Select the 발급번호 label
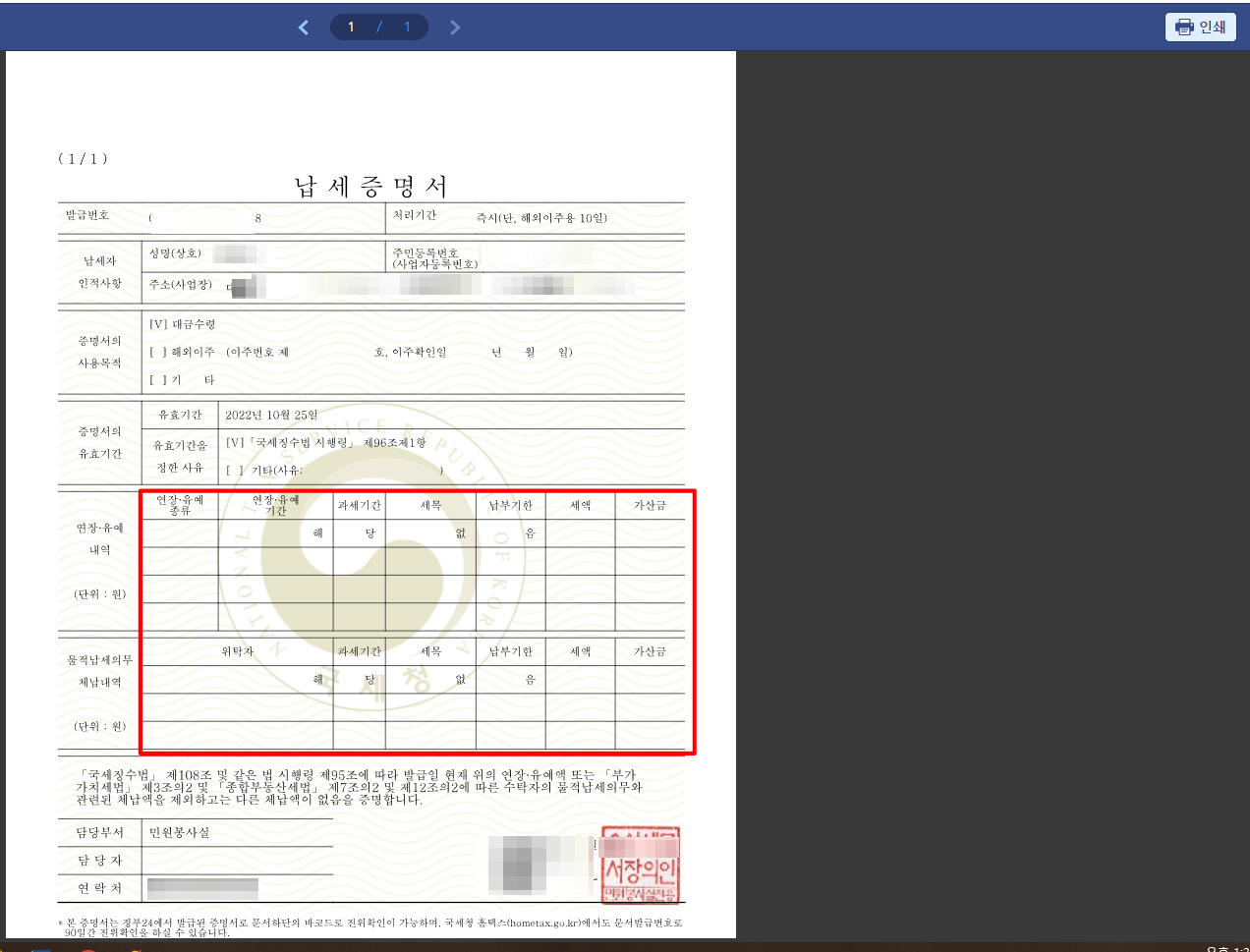Viewport: 1250px width, 952px height. (87, 215)
